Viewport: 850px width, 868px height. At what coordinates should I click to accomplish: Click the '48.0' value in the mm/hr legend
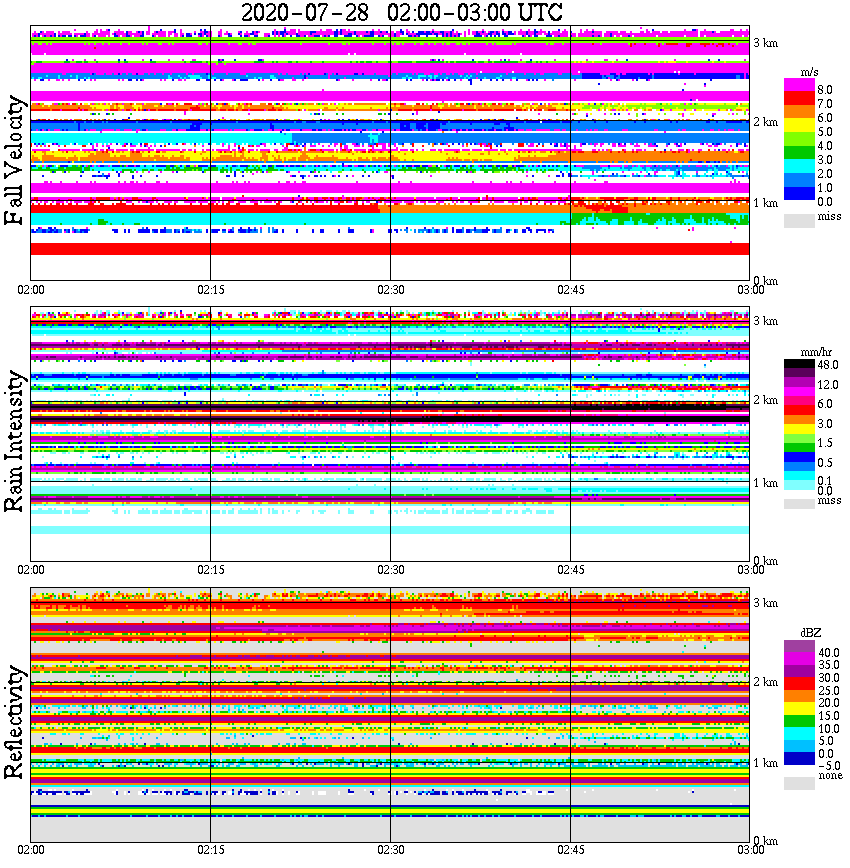[828, 365]
